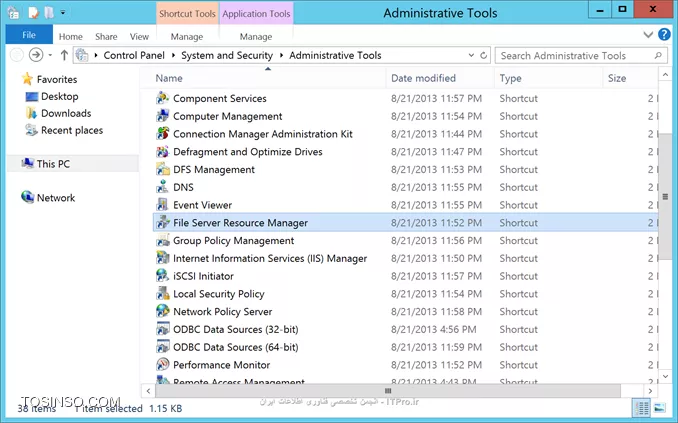Click the Control Panel breadcrumb
Screen dimensions: 678x423
134,55
